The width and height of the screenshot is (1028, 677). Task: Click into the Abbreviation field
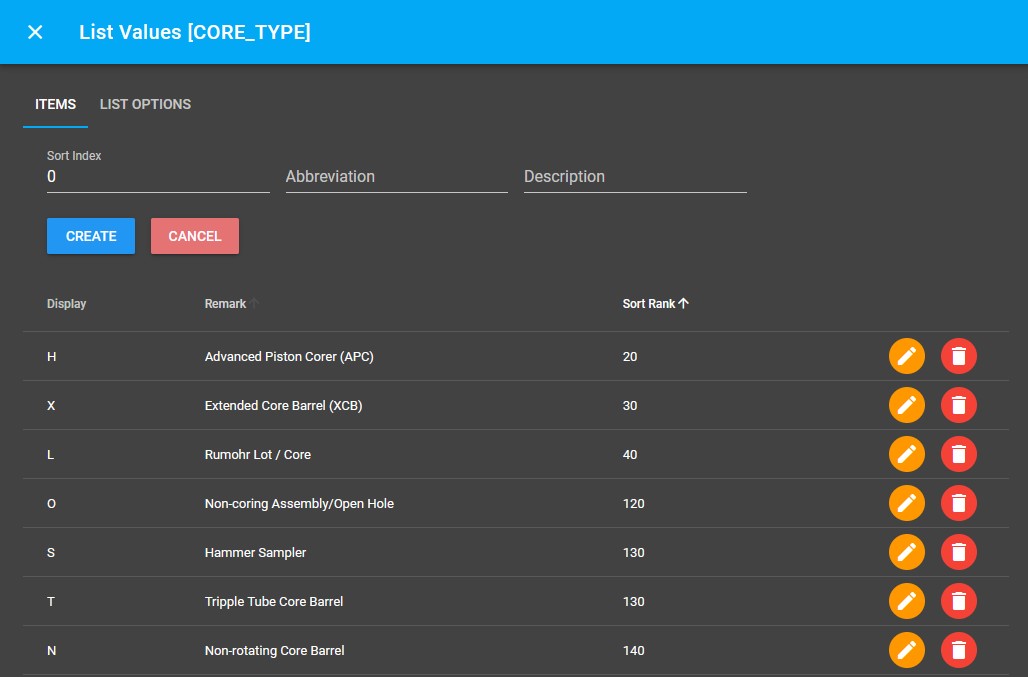point(396,177)
